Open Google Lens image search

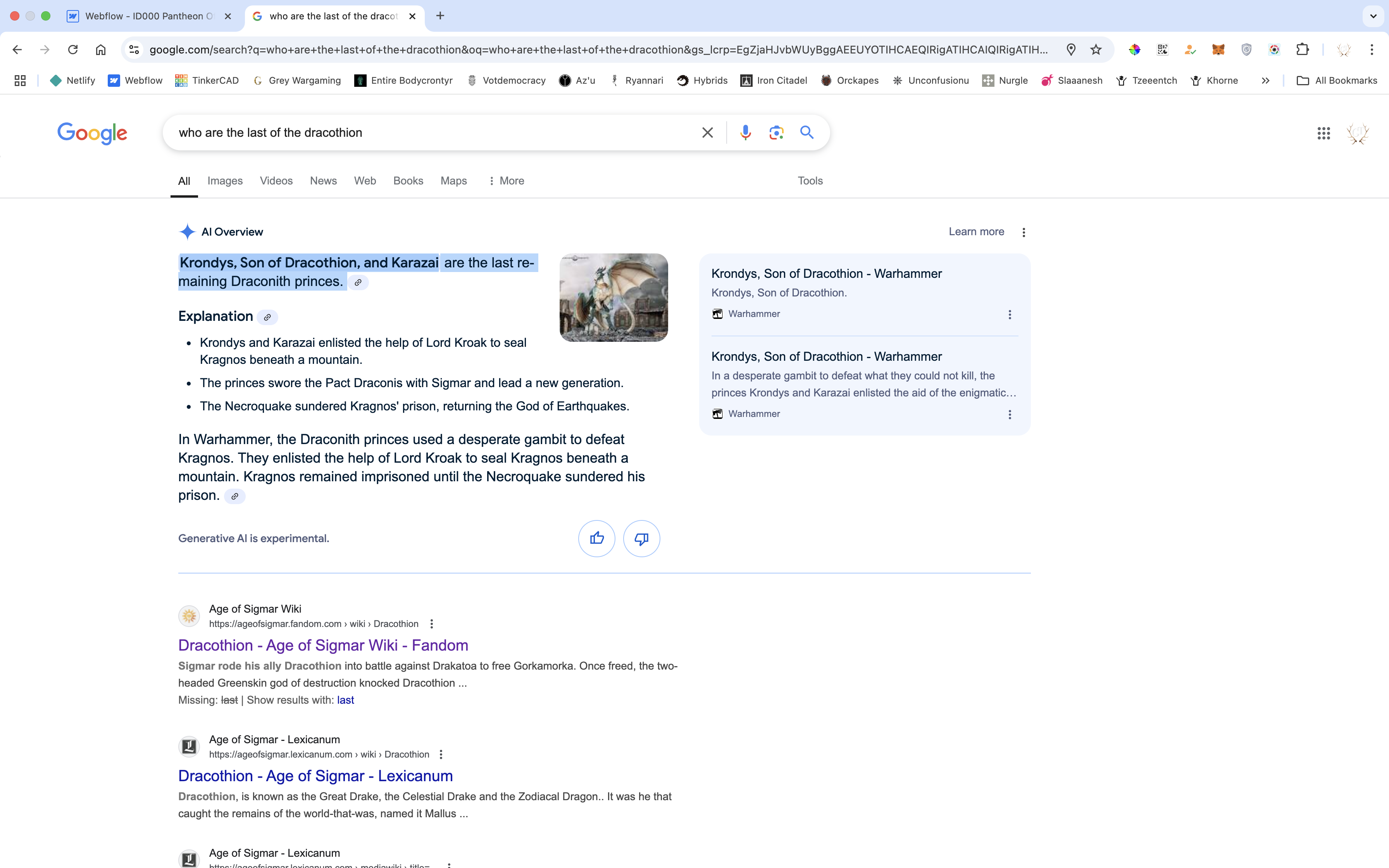[x=776, y=133]
